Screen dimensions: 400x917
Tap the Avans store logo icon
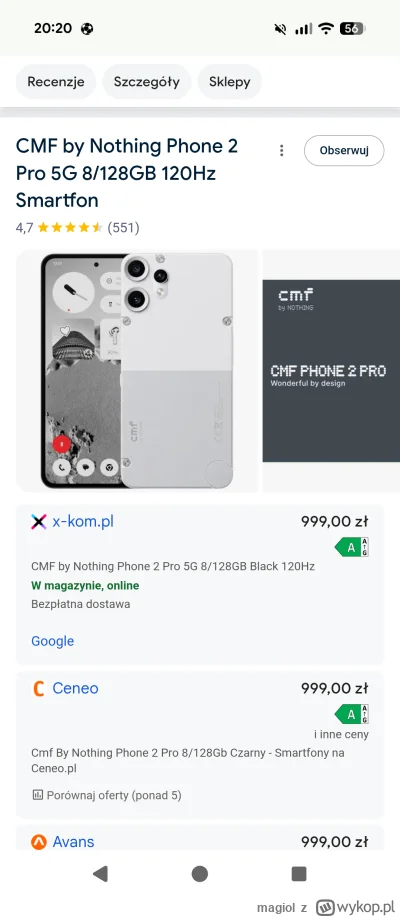[39, 842]
